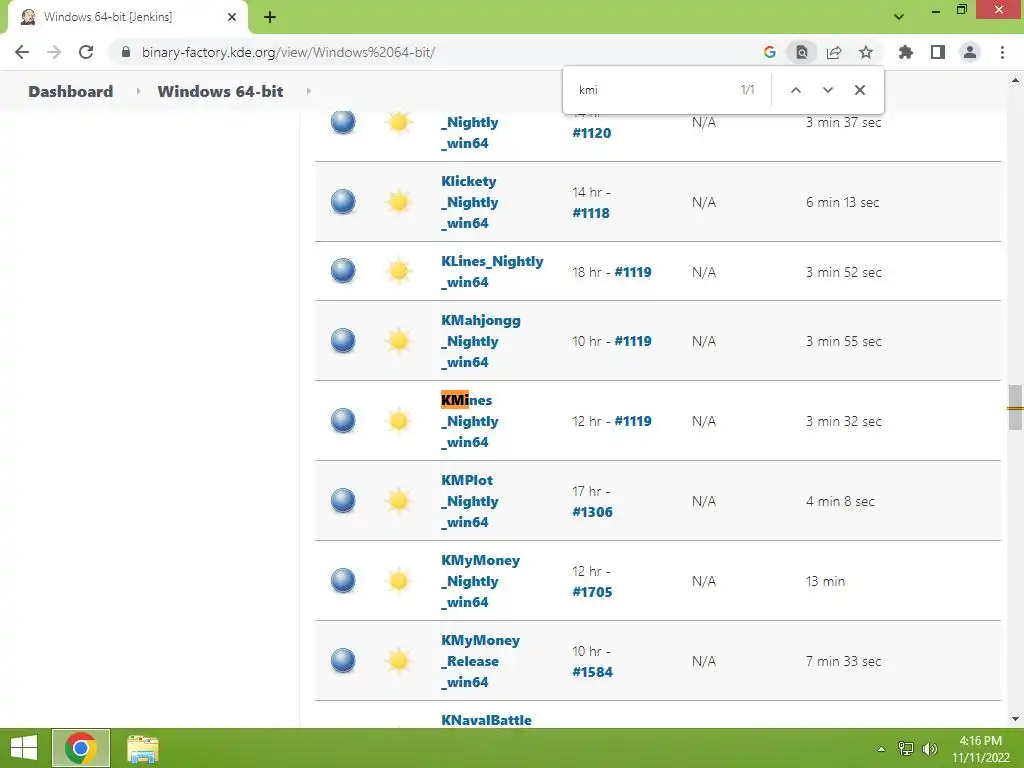The width and height of the screenshot is (1024, 768).
Task: Open build #1584 of KMyMoney Release
Action: (592, 672)
